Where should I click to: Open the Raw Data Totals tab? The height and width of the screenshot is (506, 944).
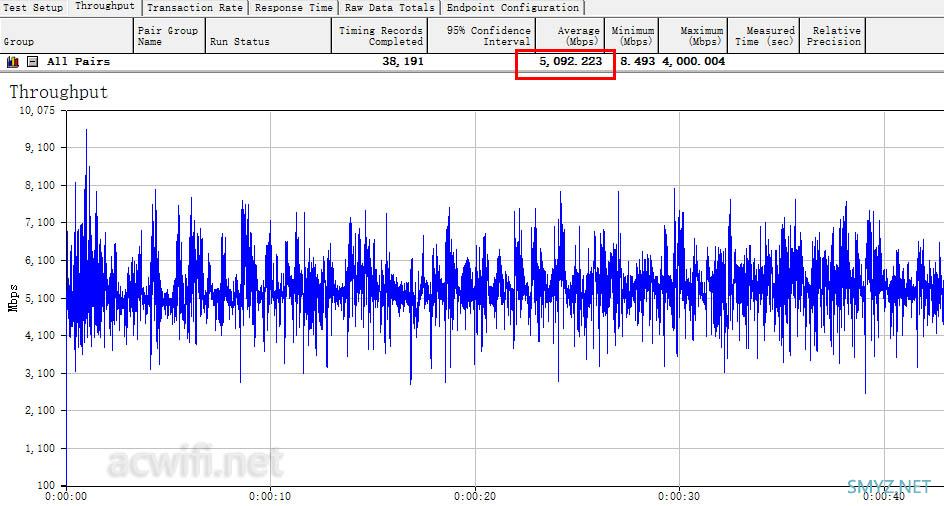390,8
